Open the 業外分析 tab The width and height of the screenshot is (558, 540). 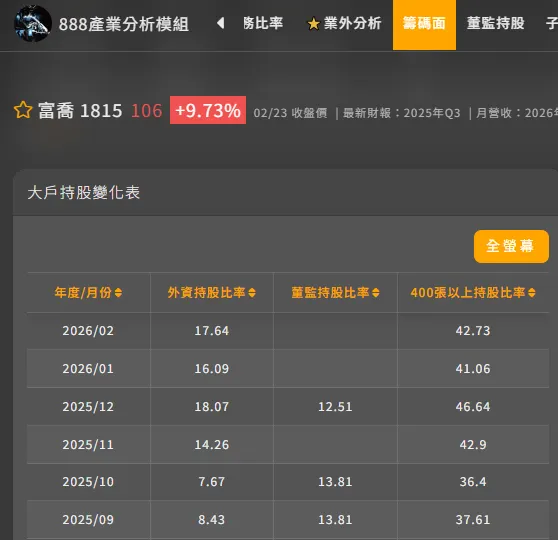[x=344, y=23]
